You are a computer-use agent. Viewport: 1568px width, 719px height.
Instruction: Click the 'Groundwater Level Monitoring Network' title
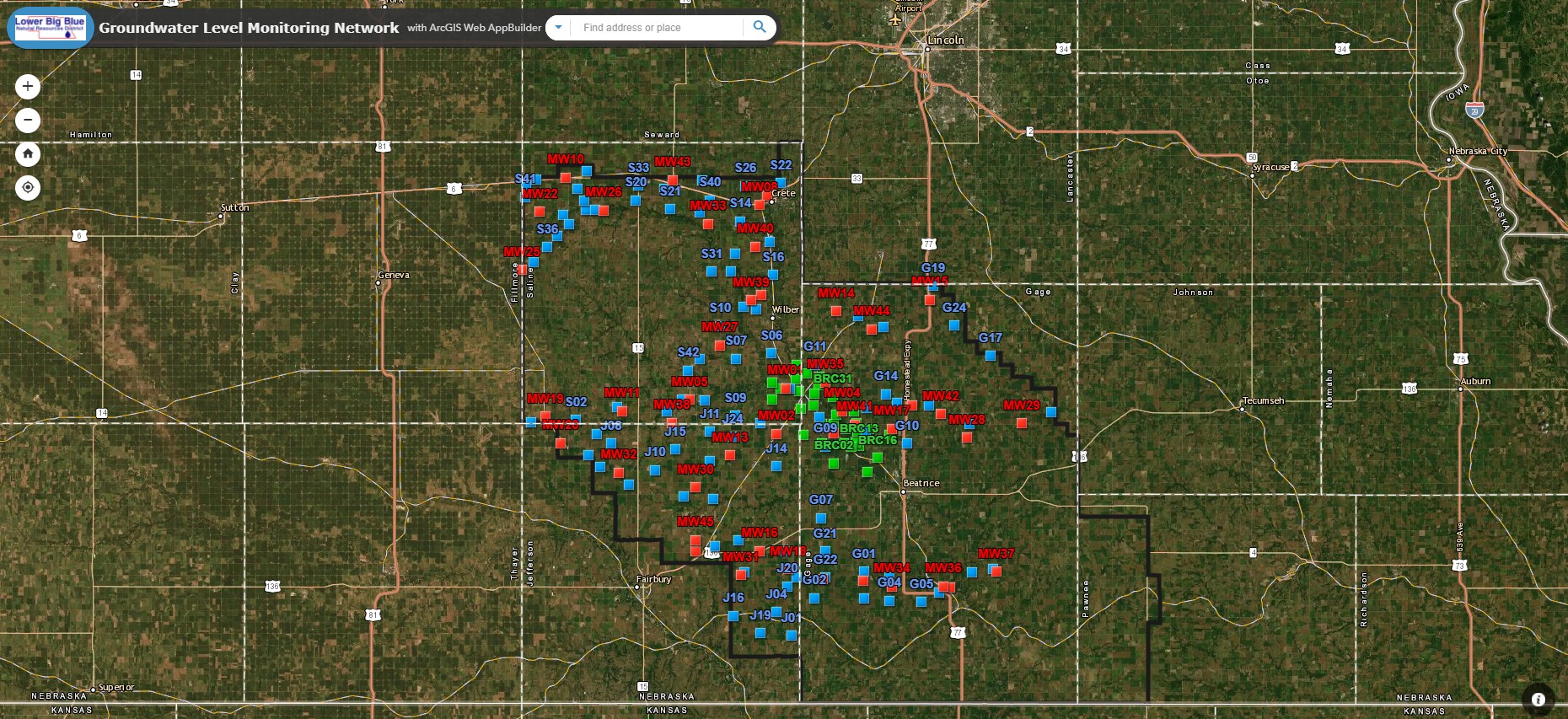pos(249,27)
